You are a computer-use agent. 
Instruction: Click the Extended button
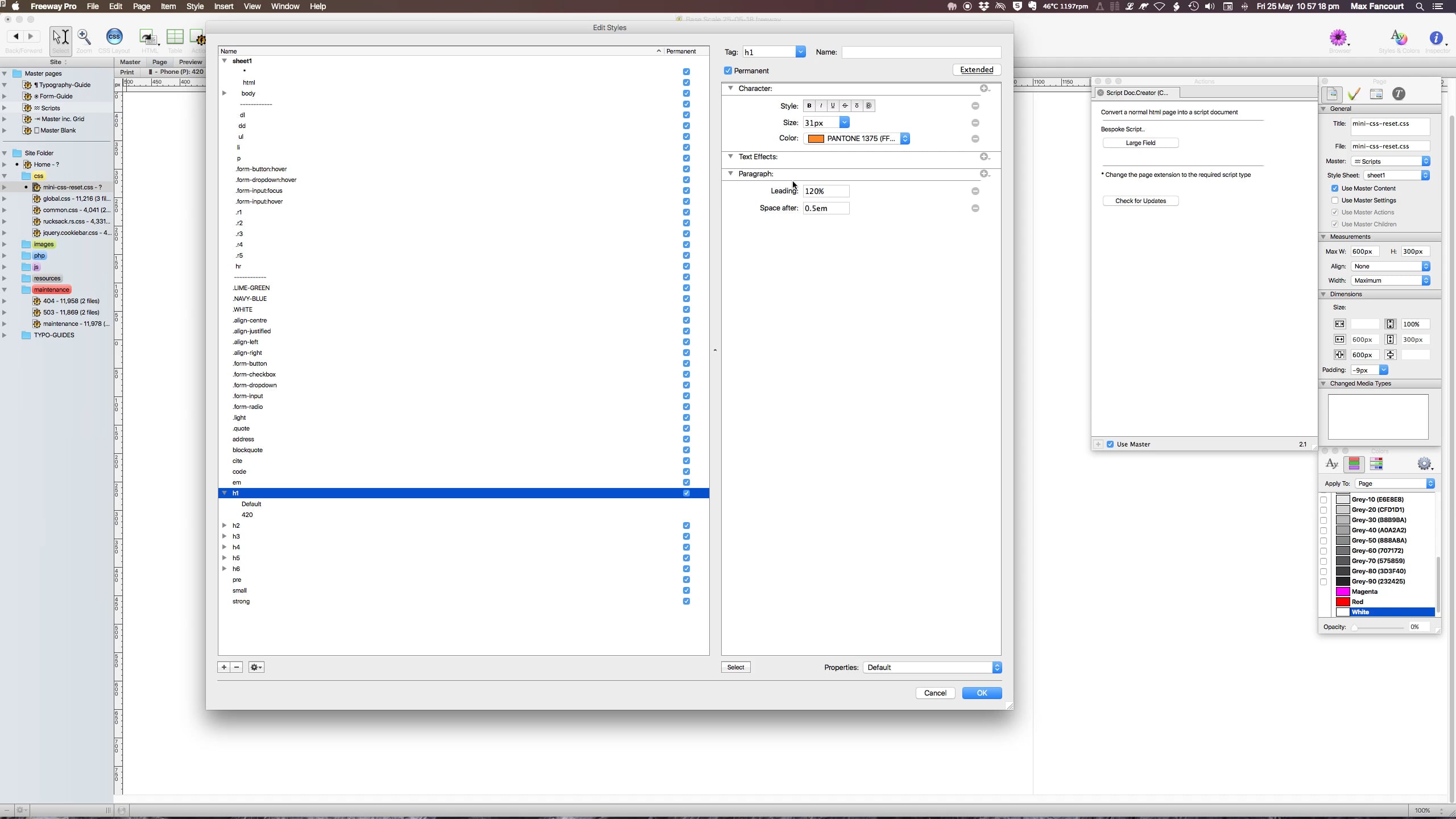coord(977,69)
